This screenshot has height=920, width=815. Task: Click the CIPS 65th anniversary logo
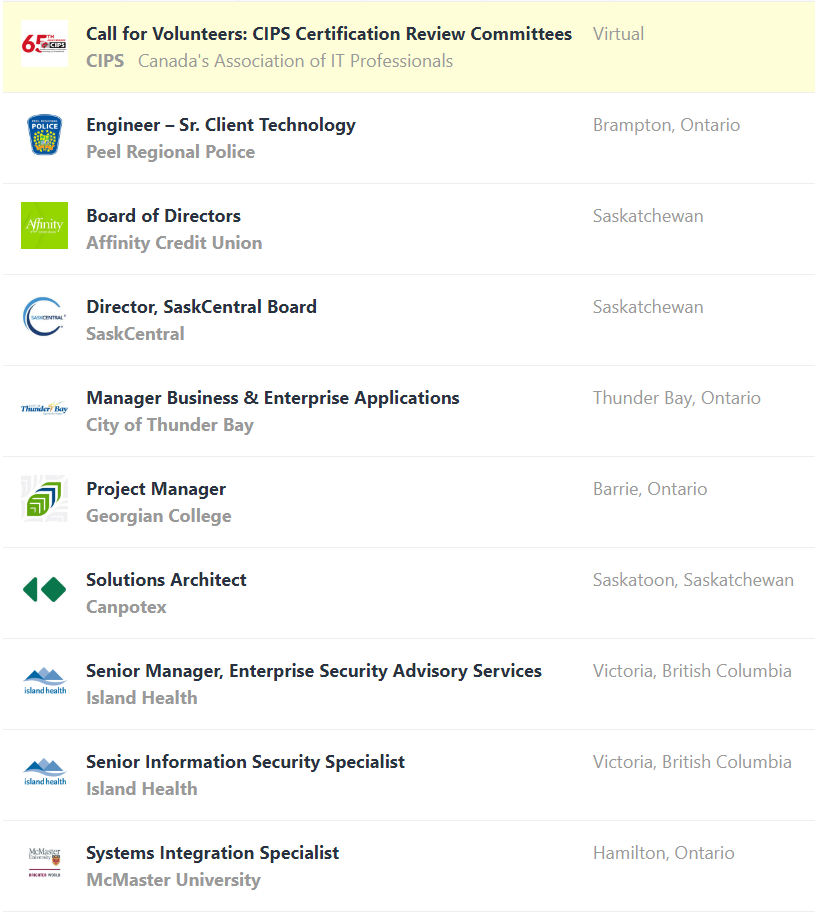[44, 44]
